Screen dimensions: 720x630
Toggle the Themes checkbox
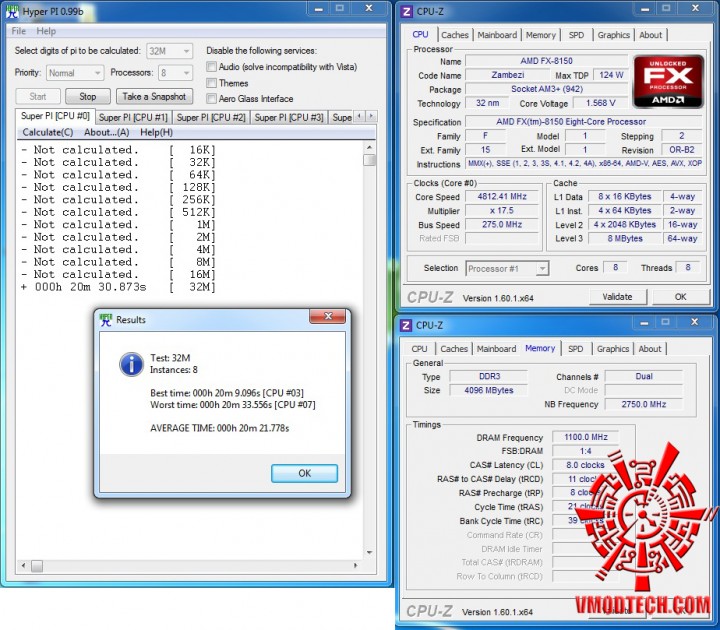(x=212, y=83)
